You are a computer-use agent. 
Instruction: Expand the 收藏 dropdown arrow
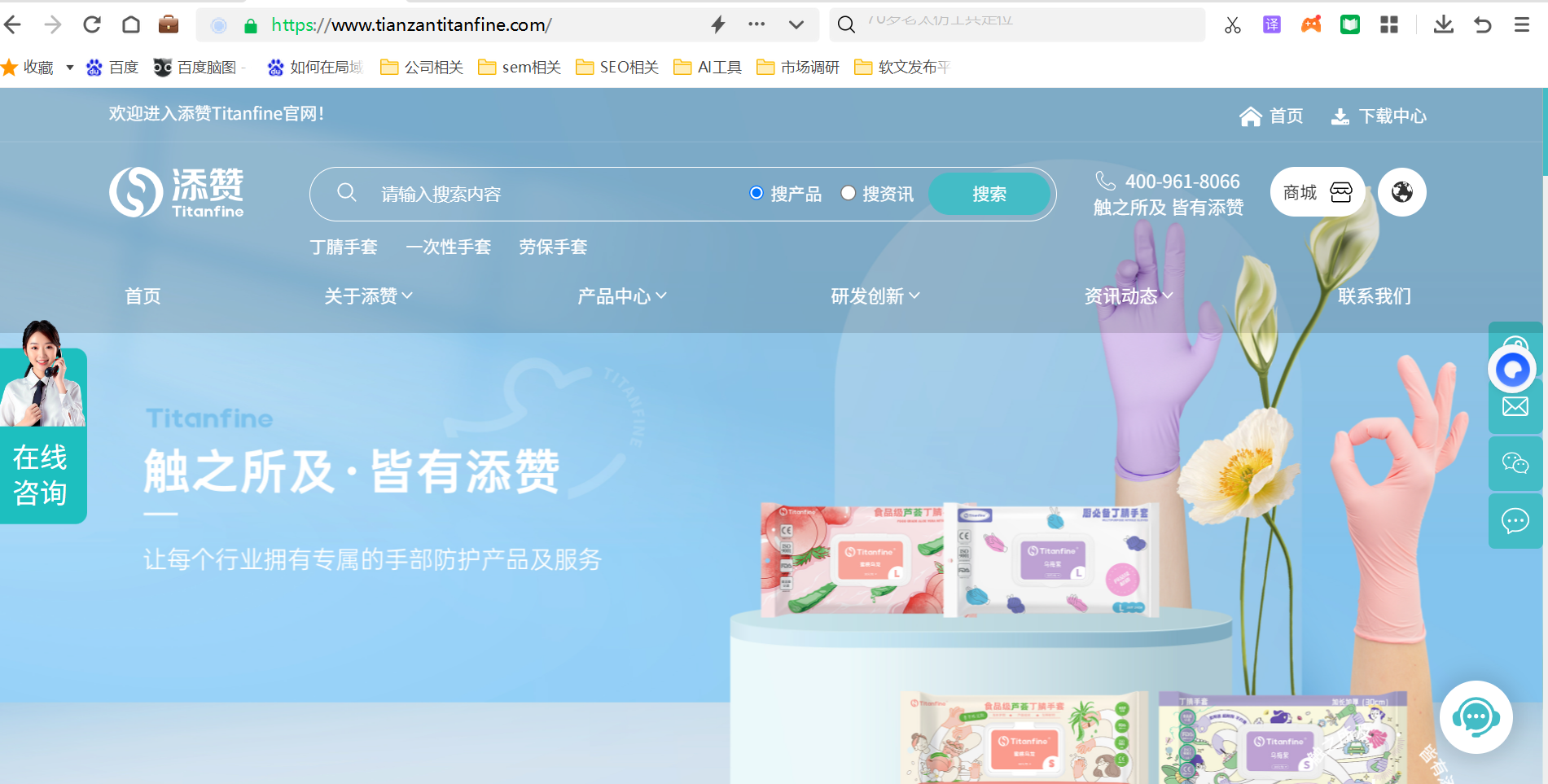point(70,68)
